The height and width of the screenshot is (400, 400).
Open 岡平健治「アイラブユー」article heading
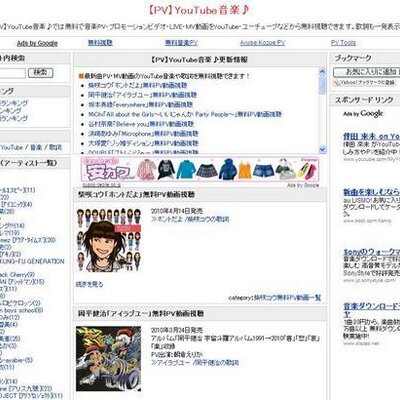[x=141, y=314]
